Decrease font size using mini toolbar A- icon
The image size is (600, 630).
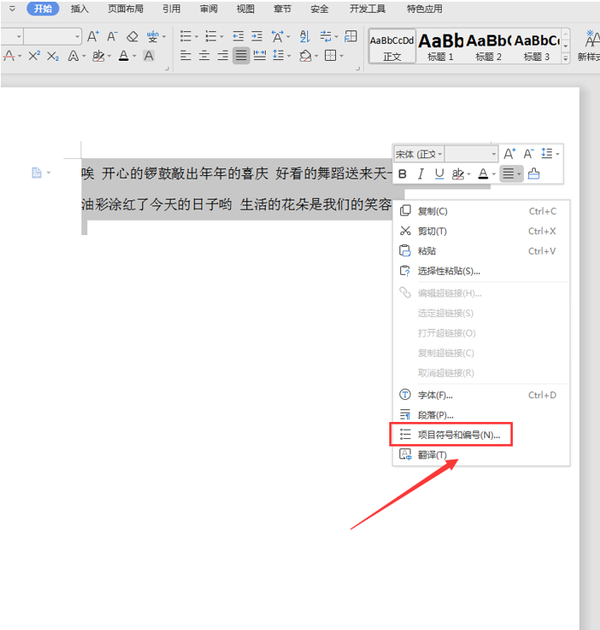click(x=528, y=154)
